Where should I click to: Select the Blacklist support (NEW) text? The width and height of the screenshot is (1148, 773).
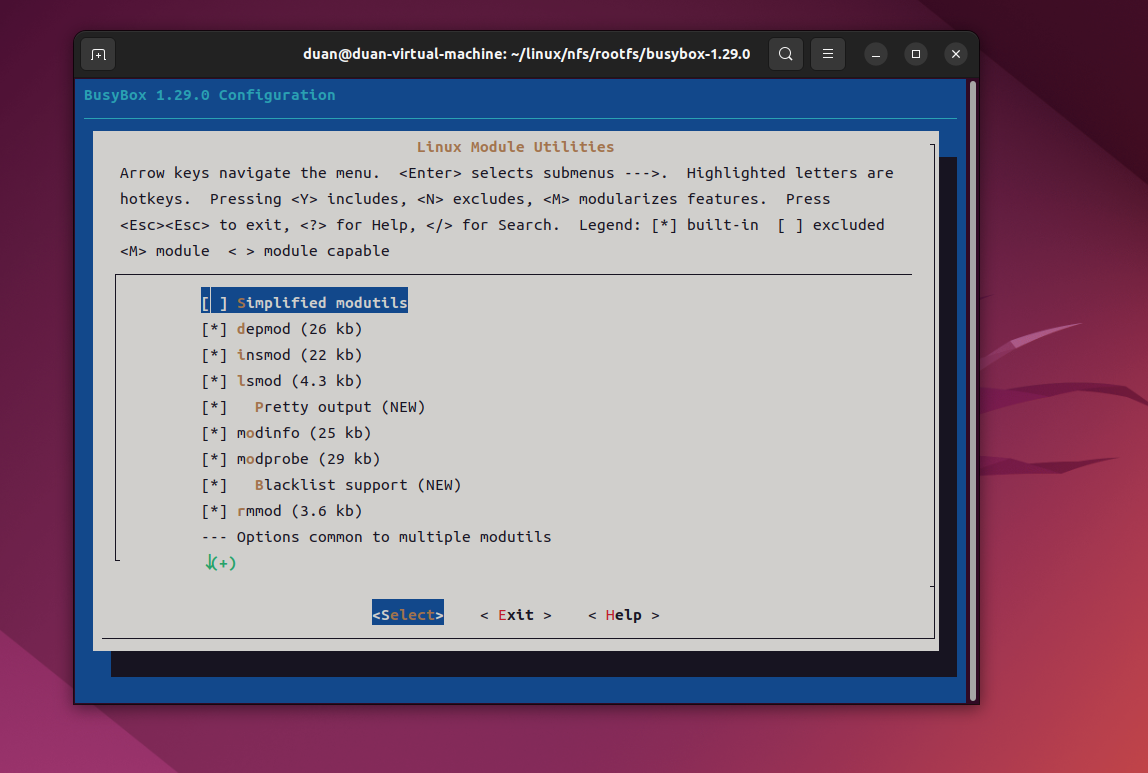(358, 485)
